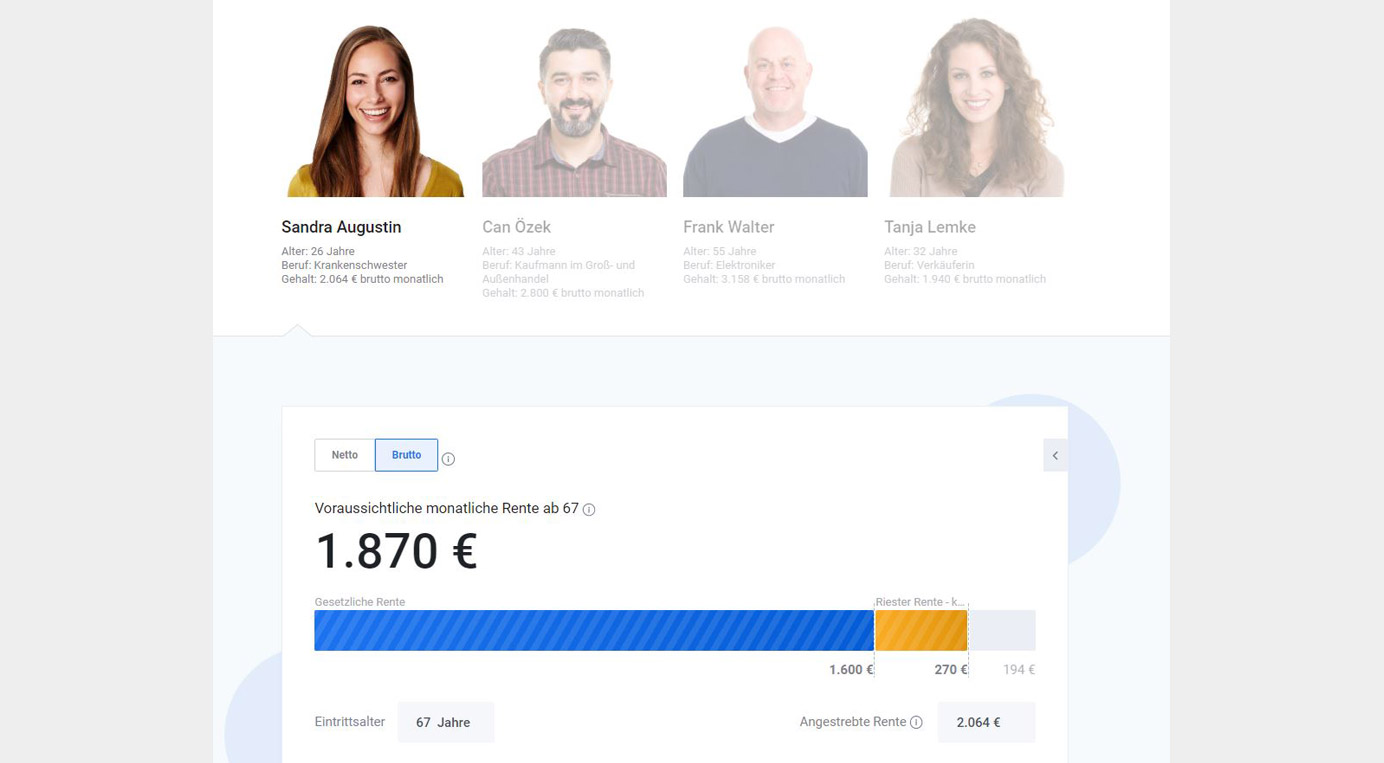
Task: Click the blue Gesetzliche Rente bar
Action: tap(594, 631)
